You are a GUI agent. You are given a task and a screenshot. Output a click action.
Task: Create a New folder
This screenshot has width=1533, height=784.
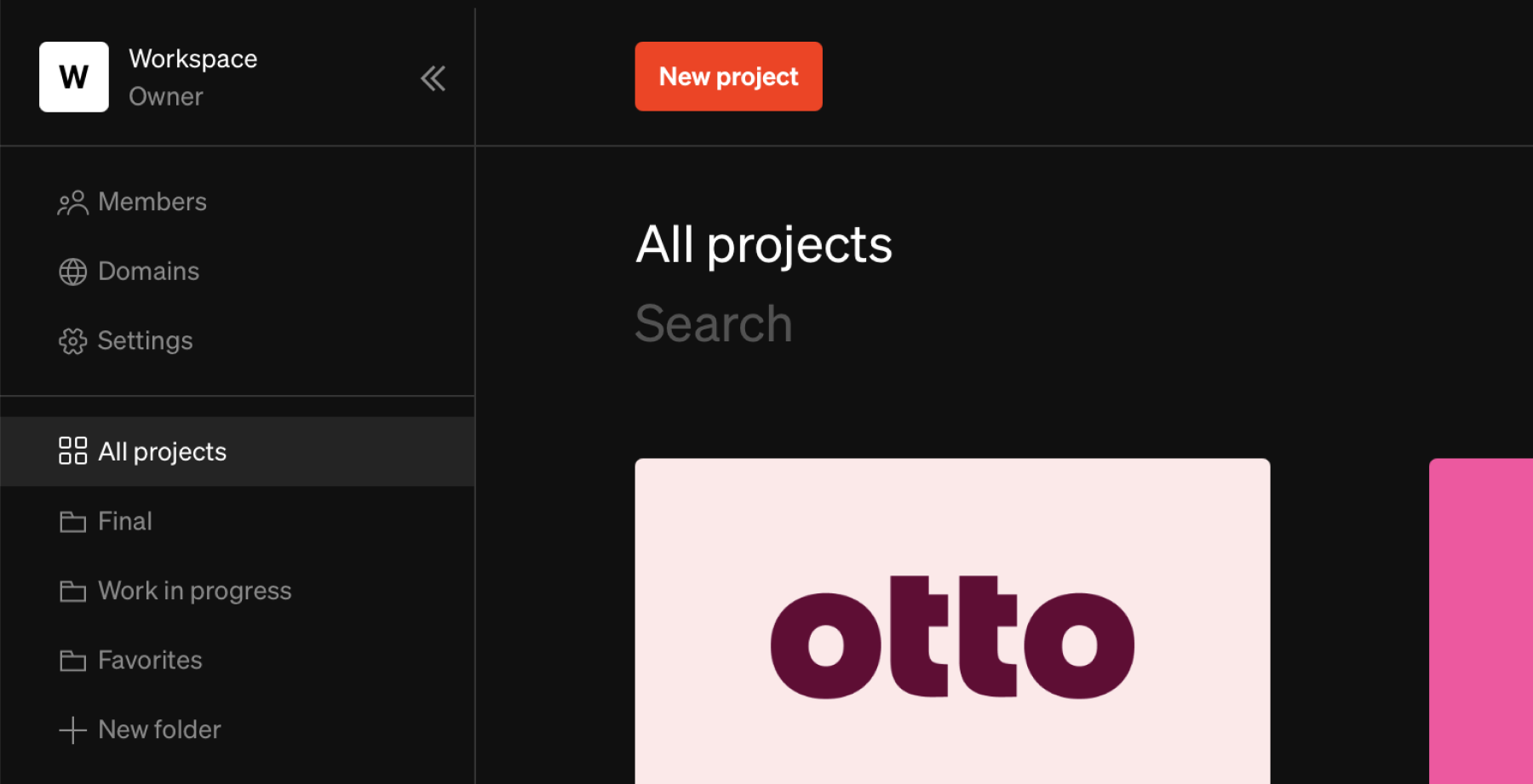pos(158,730)
